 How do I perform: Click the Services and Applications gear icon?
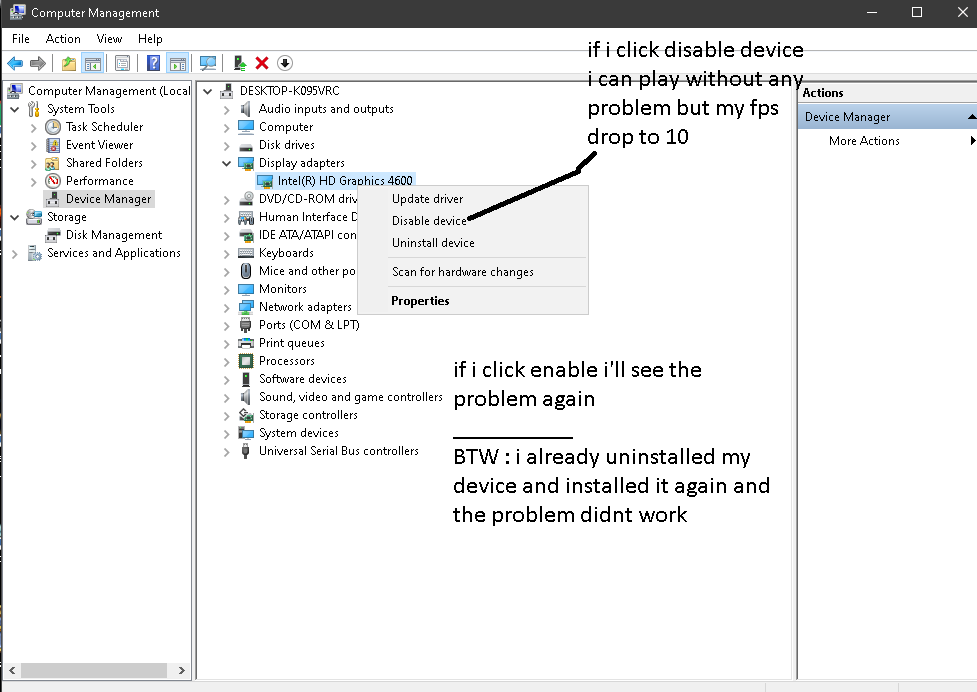34,253
